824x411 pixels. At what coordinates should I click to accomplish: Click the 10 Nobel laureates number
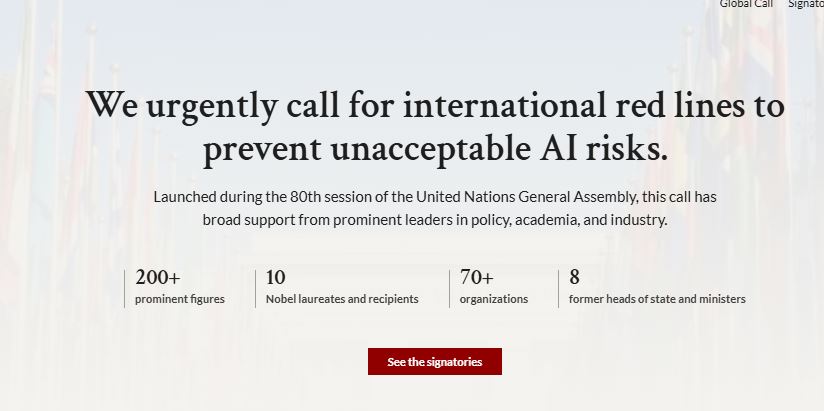click(275, 277)
